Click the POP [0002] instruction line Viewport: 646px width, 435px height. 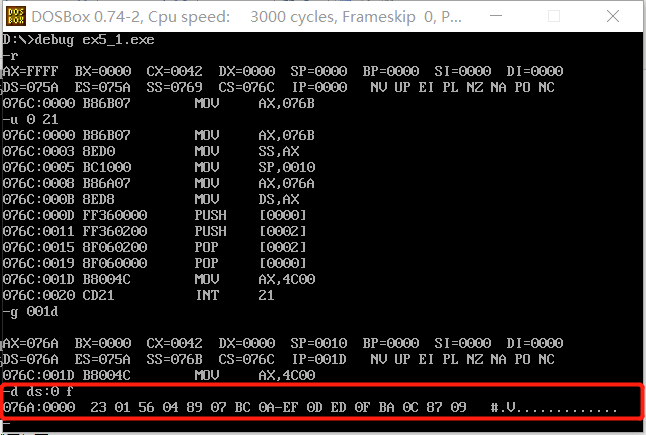154,247
